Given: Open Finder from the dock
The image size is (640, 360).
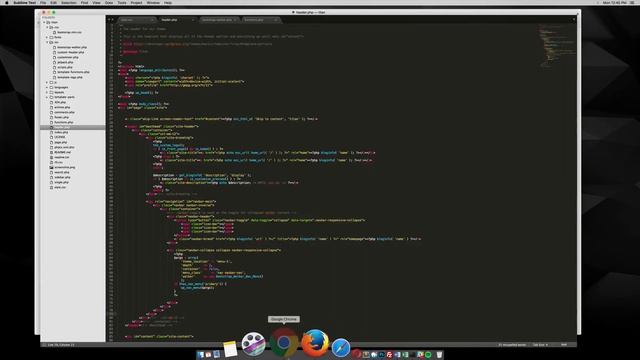Looking at the screenshot, I should coord(200,355).
